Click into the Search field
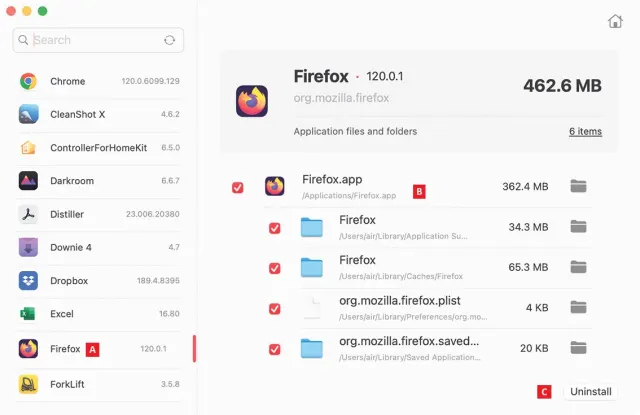 tap(98, 40)
